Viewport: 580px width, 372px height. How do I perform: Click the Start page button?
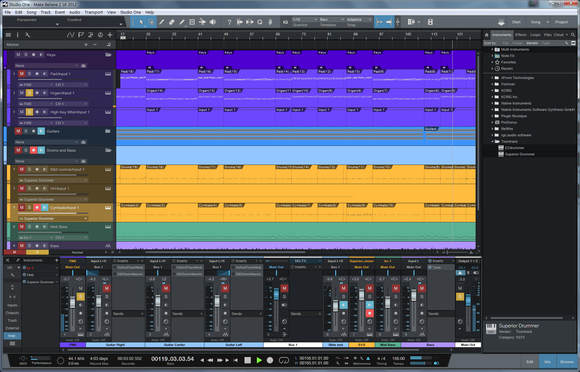(x=516, y=22)
